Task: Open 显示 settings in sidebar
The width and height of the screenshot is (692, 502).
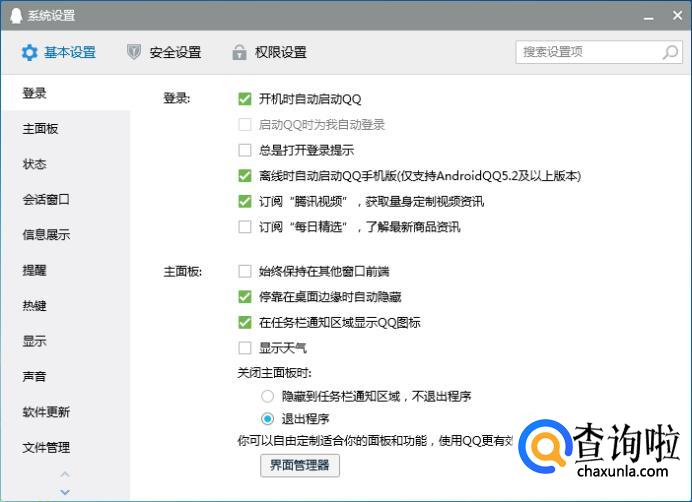Action: pos(65,341)
